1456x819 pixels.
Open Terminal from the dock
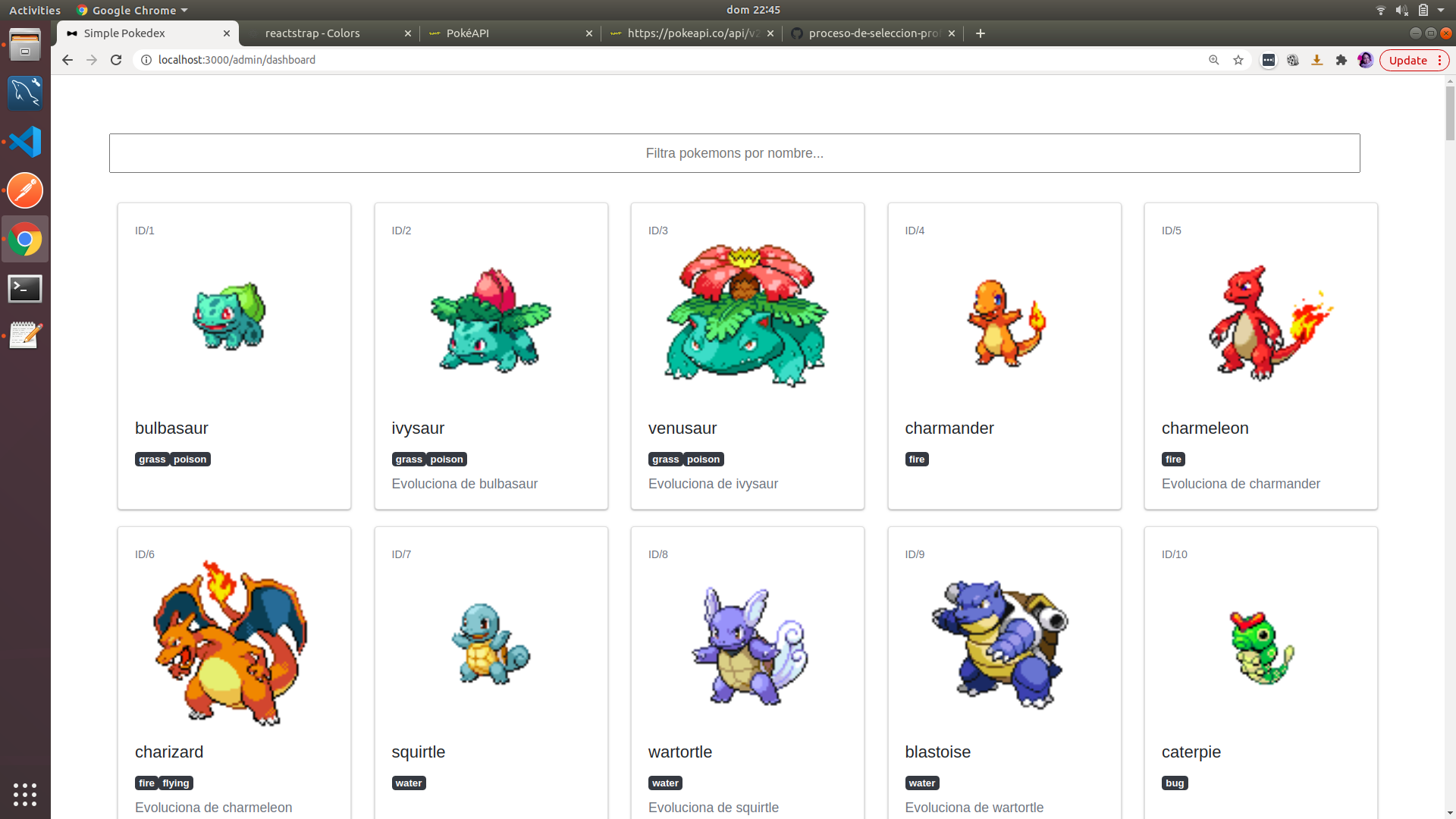tap(25, 288)
